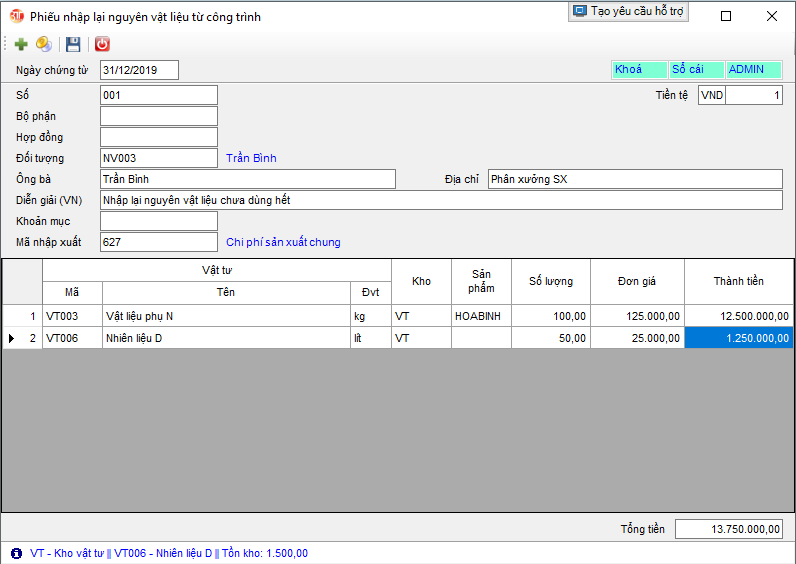Open the Đối tượng lookup field NV003
Image resolution: width=796 pixels, height=564 pixels.
(159, 158)
